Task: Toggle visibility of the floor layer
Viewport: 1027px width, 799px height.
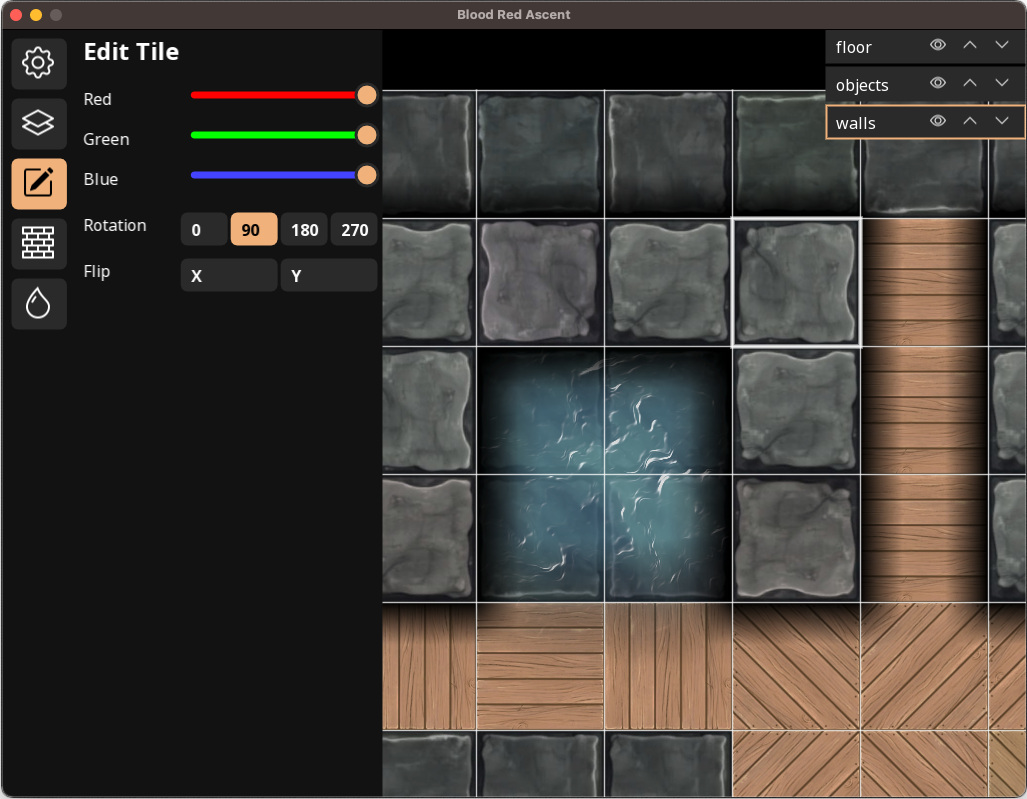Action: pos(938,46)
